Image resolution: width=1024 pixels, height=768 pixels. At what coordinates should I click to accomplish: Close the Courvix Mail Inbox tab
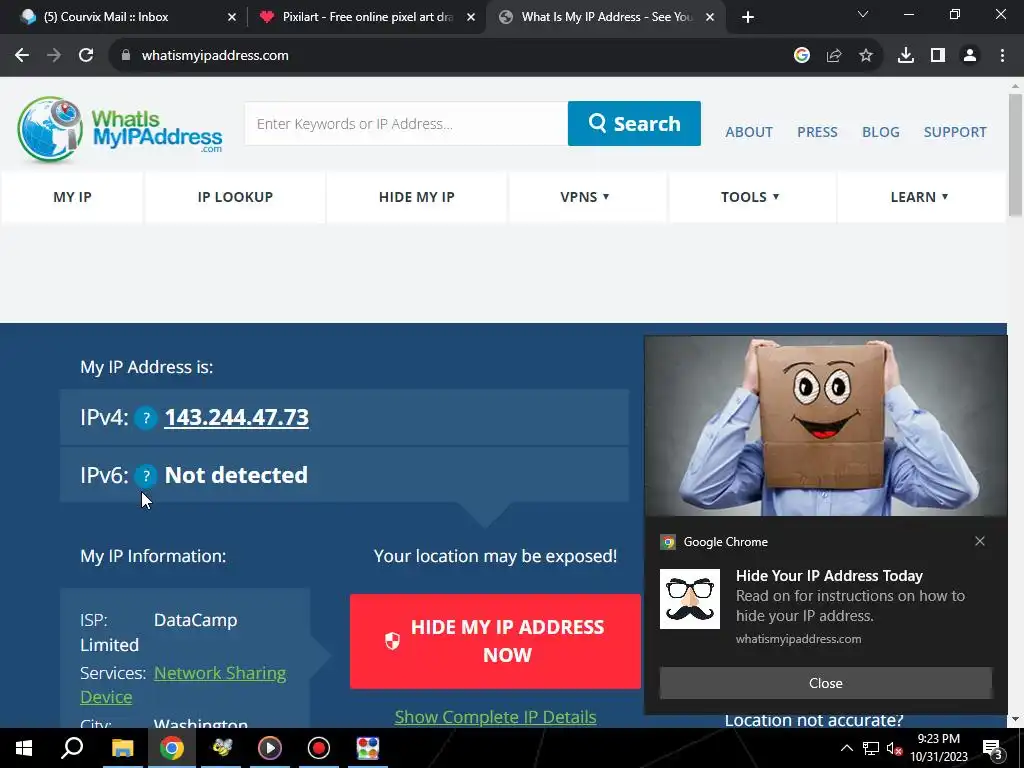click(x=232, y=18)
